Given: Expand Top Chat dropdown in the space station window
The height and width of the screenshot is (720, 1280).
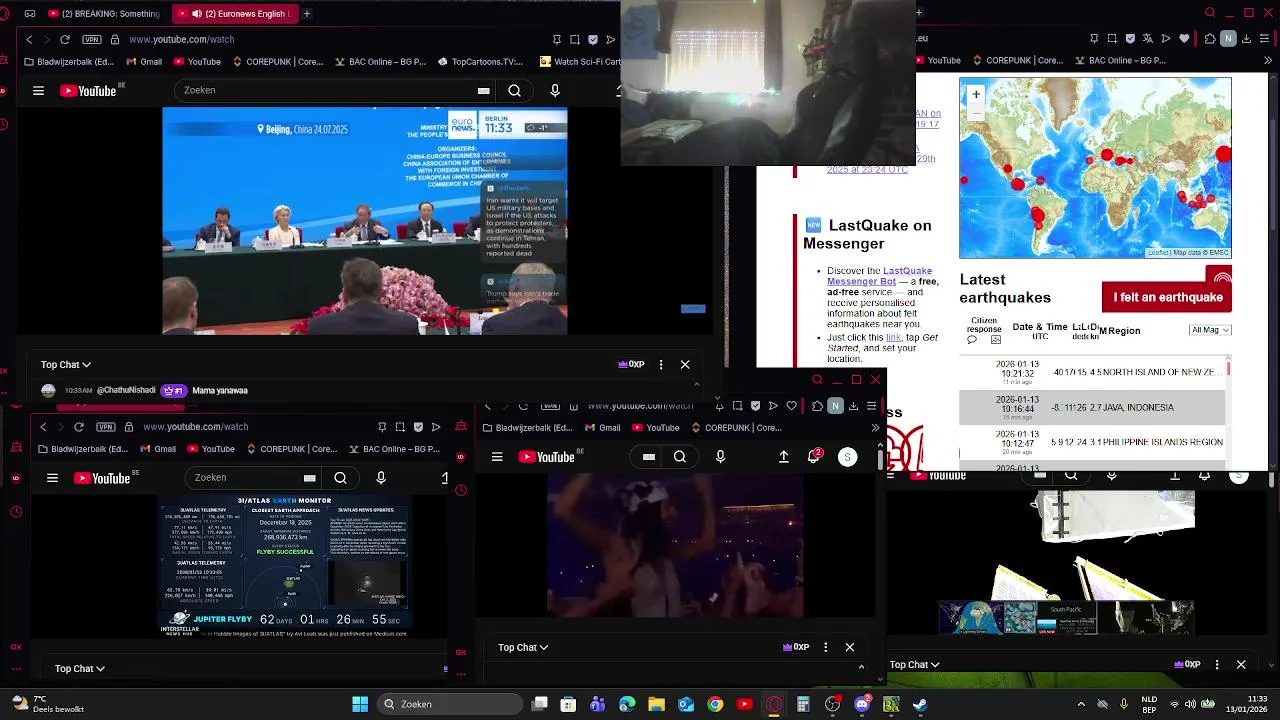Looking at the screenshot, I should [915, 665].
